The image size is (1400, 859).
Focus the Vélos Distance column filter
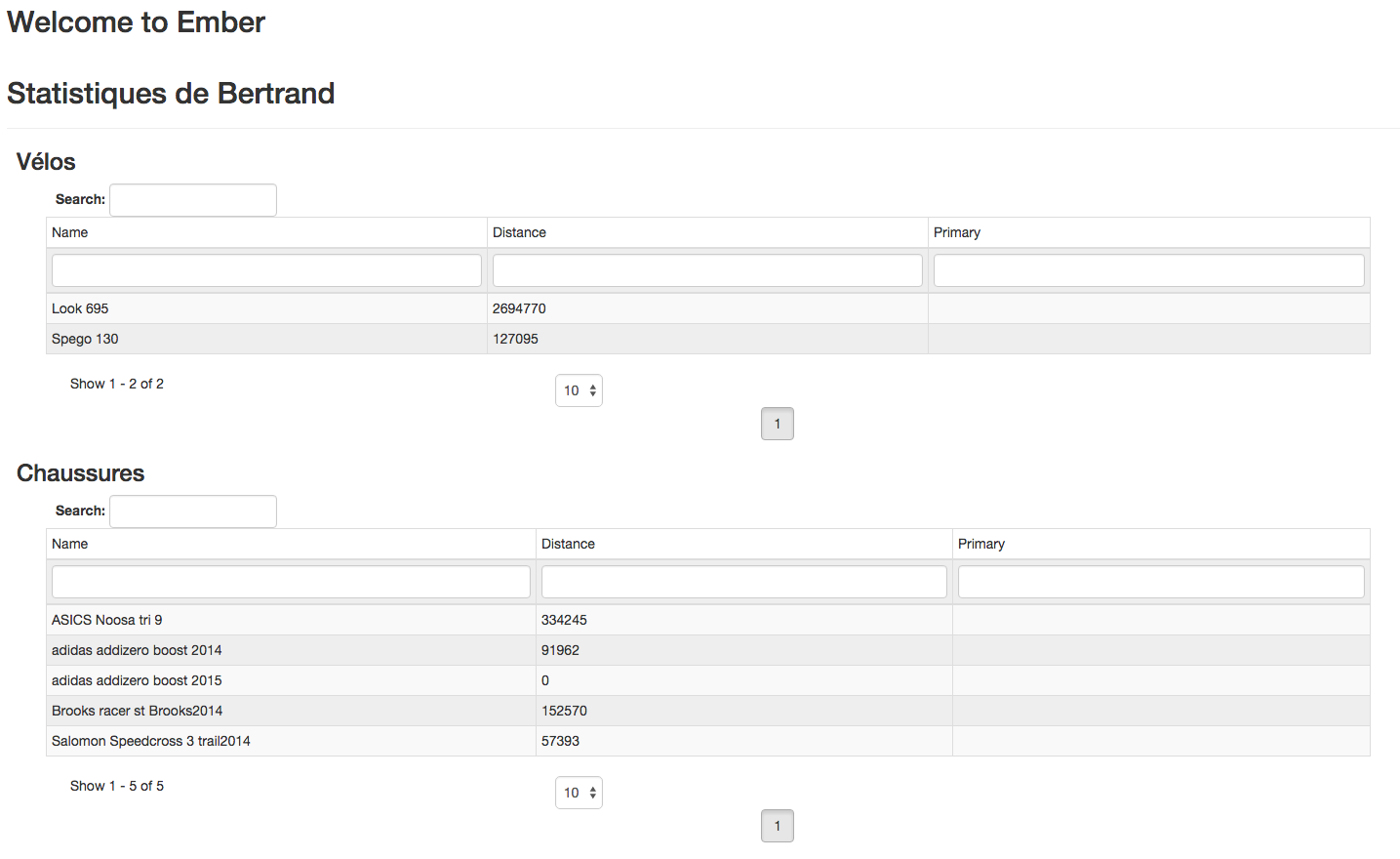pos(707,270)
